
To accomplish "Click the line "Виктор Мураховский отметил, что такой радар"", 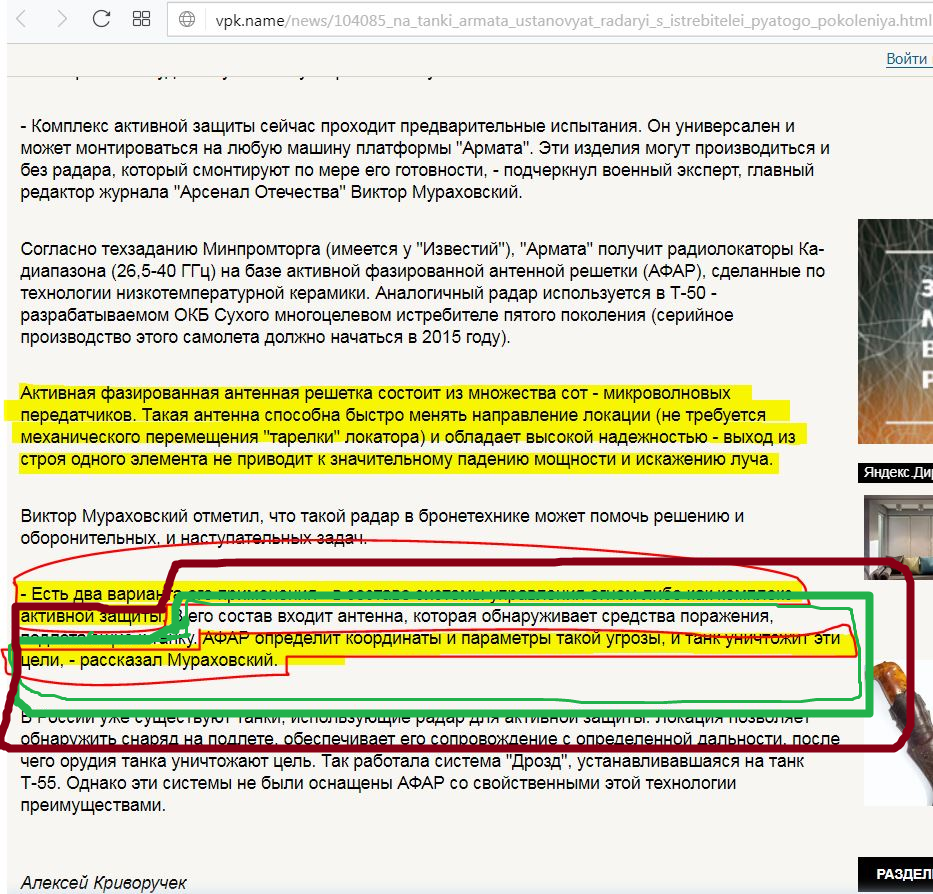I will [x=382, y=516].
